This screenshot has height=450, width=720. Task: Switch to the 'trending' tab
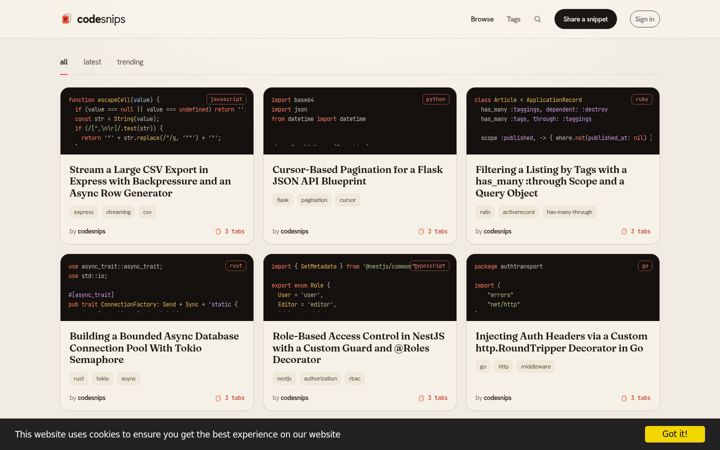pos(130,62)
